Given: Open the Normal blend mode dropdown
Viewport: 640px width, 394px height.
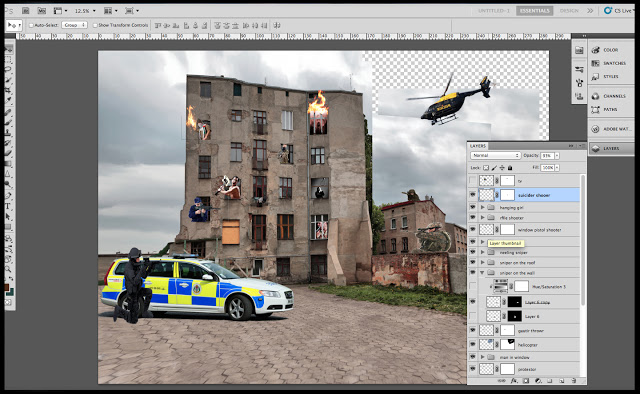Looking at the screenshot, I should 495,156.
